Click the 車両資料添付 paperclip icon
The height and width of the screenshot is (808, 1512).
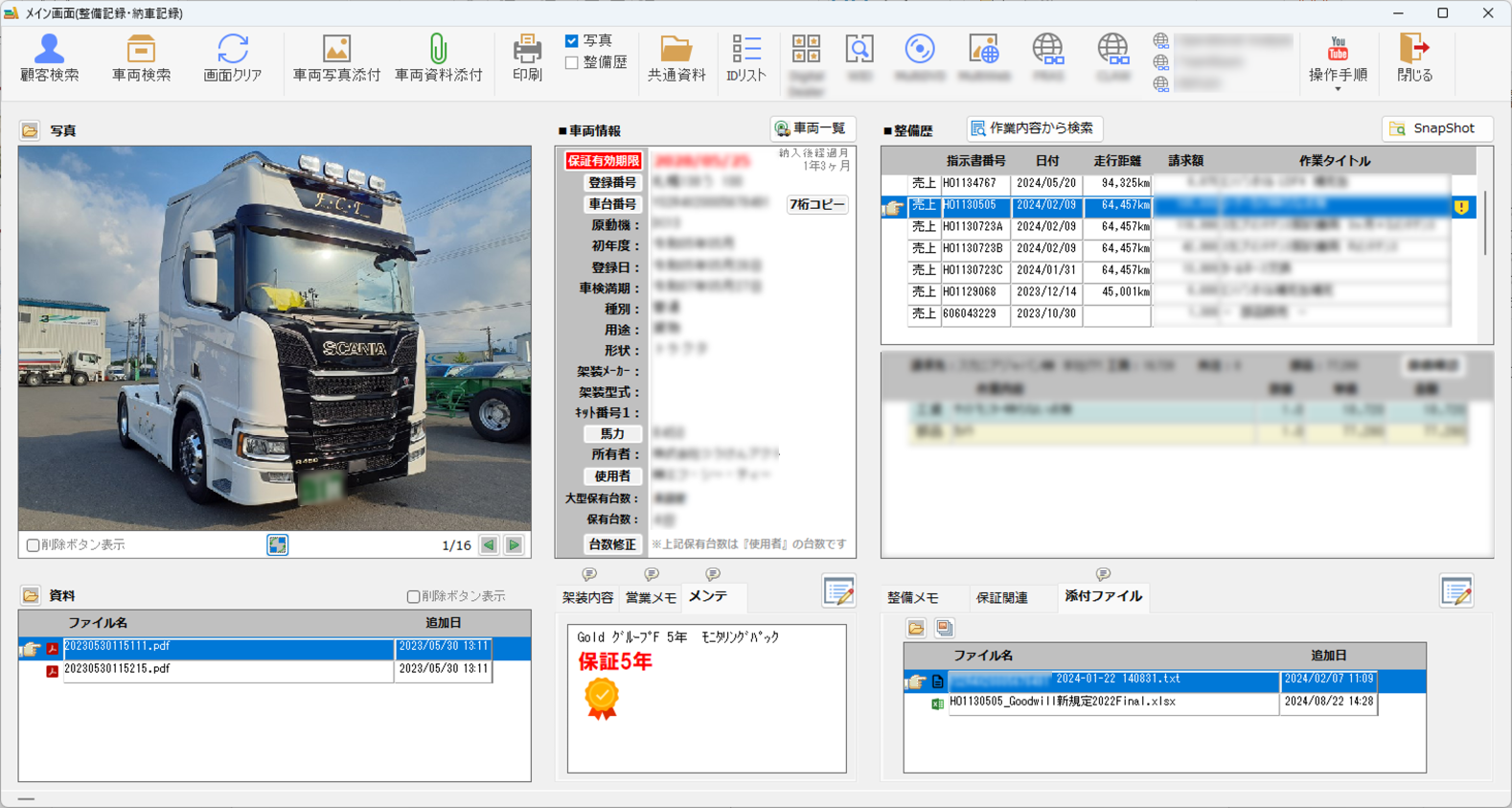tap(438, 50)
